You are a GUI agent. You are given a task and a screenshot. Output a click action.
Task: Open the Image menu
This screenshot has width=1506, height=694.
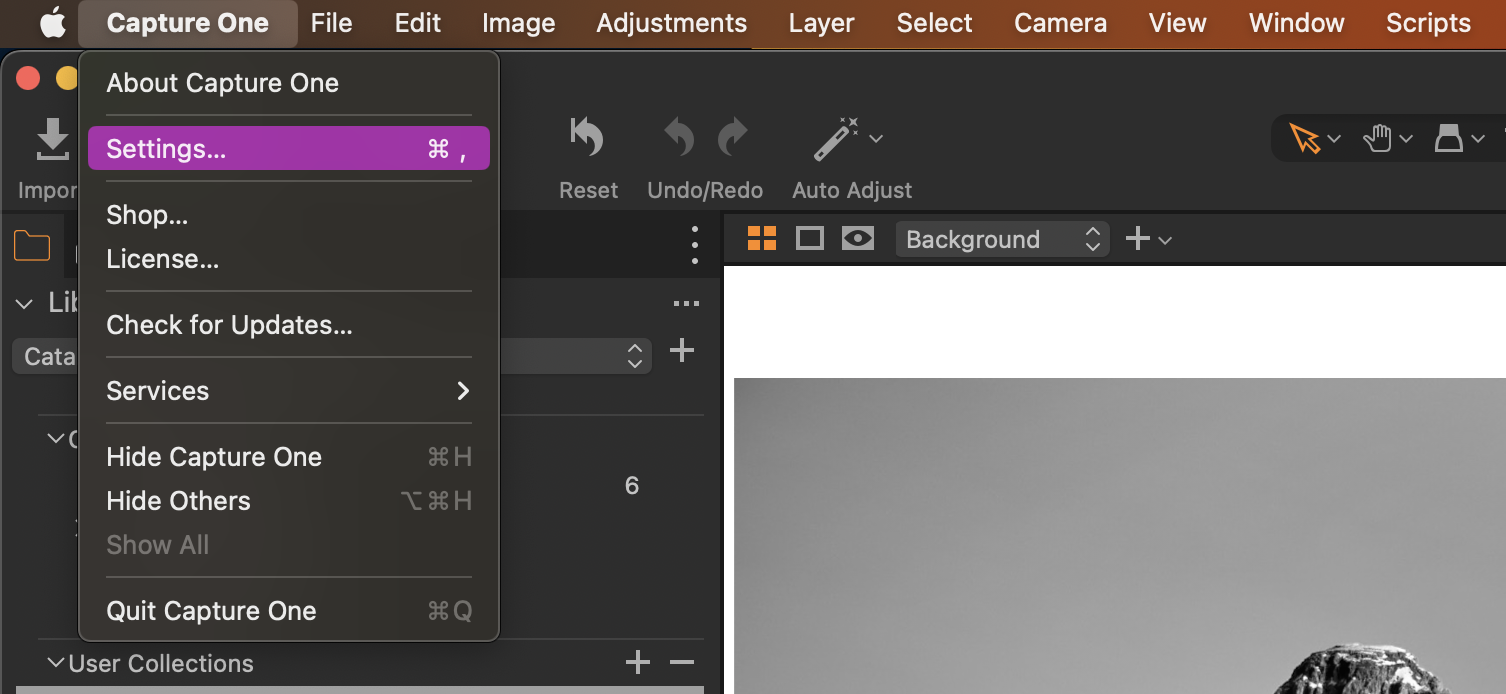[x=518, y=23]
